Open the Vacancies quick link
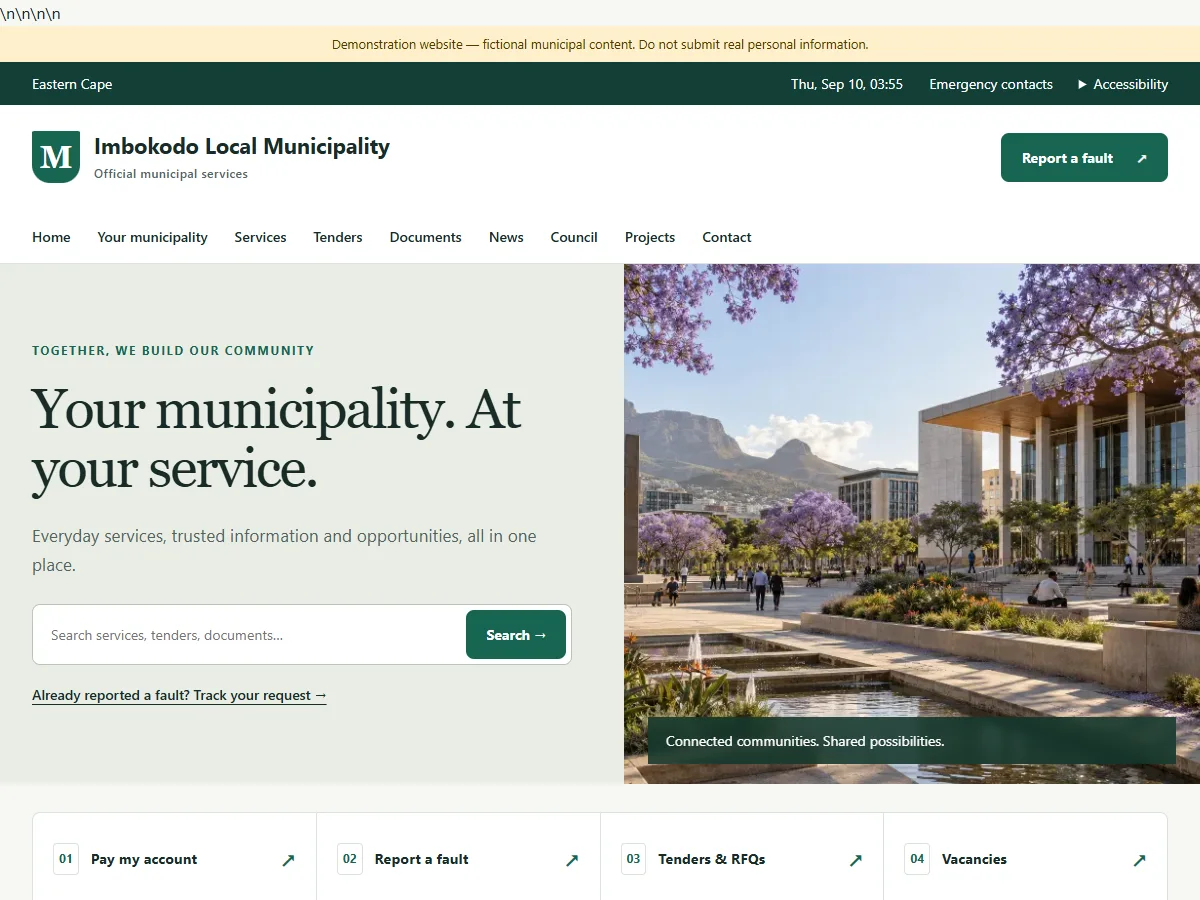1200x900 pixels. click(x=1025, y=859)
